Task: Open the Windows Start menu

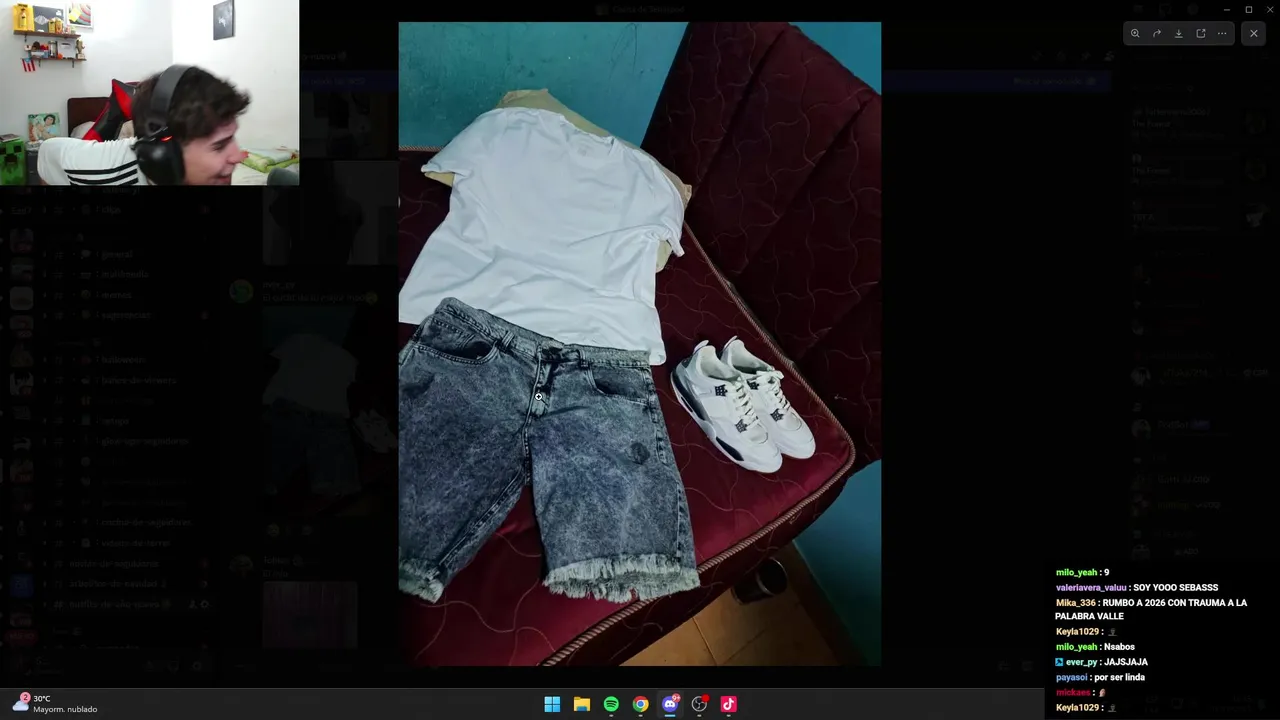Action: pos(552,704)
